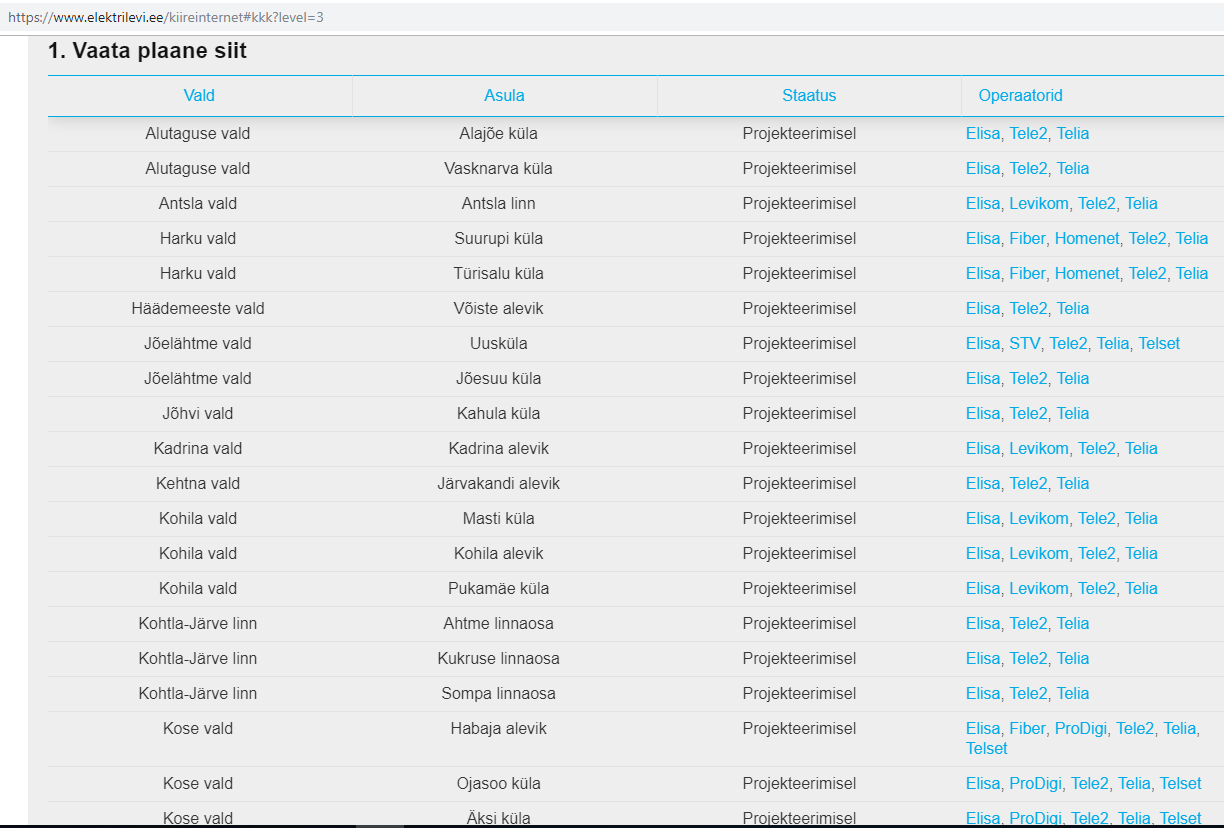Open Homenet link in Türisalu küla row
Viewport: 1224px width, 828px height.
point(1087,274)
